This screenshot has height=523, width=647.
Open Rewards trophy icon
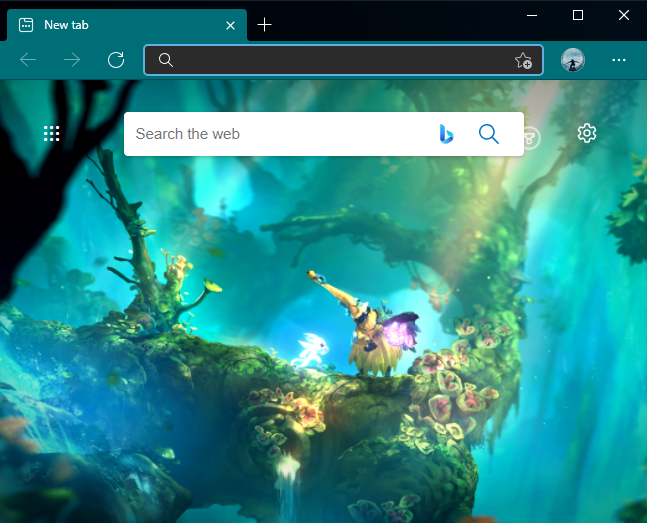click(531, 139)
